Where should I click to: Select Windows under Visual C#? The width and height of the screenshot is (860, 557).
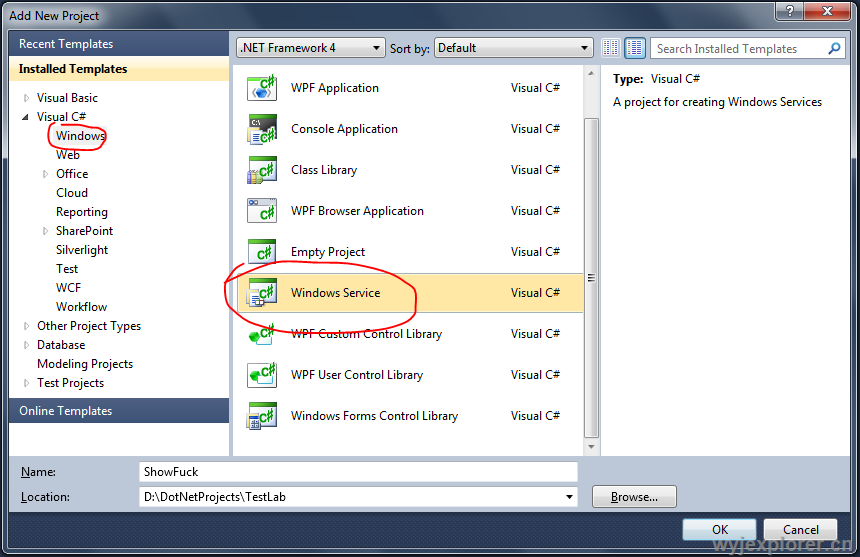[x=80, y=136]
